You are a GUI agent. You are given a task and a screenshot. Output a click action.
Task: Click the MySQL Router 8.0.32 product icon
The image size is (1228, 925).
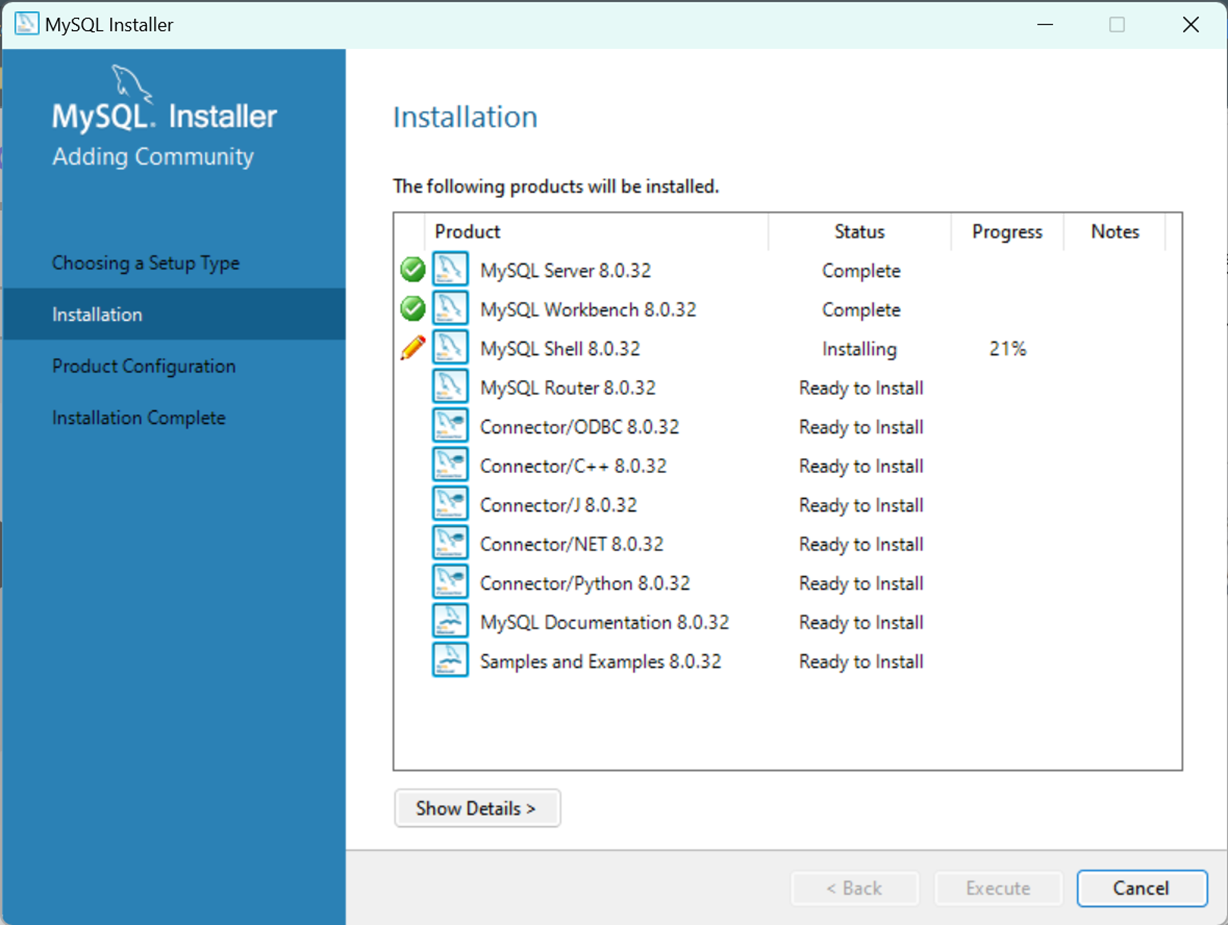click(450, 387)
